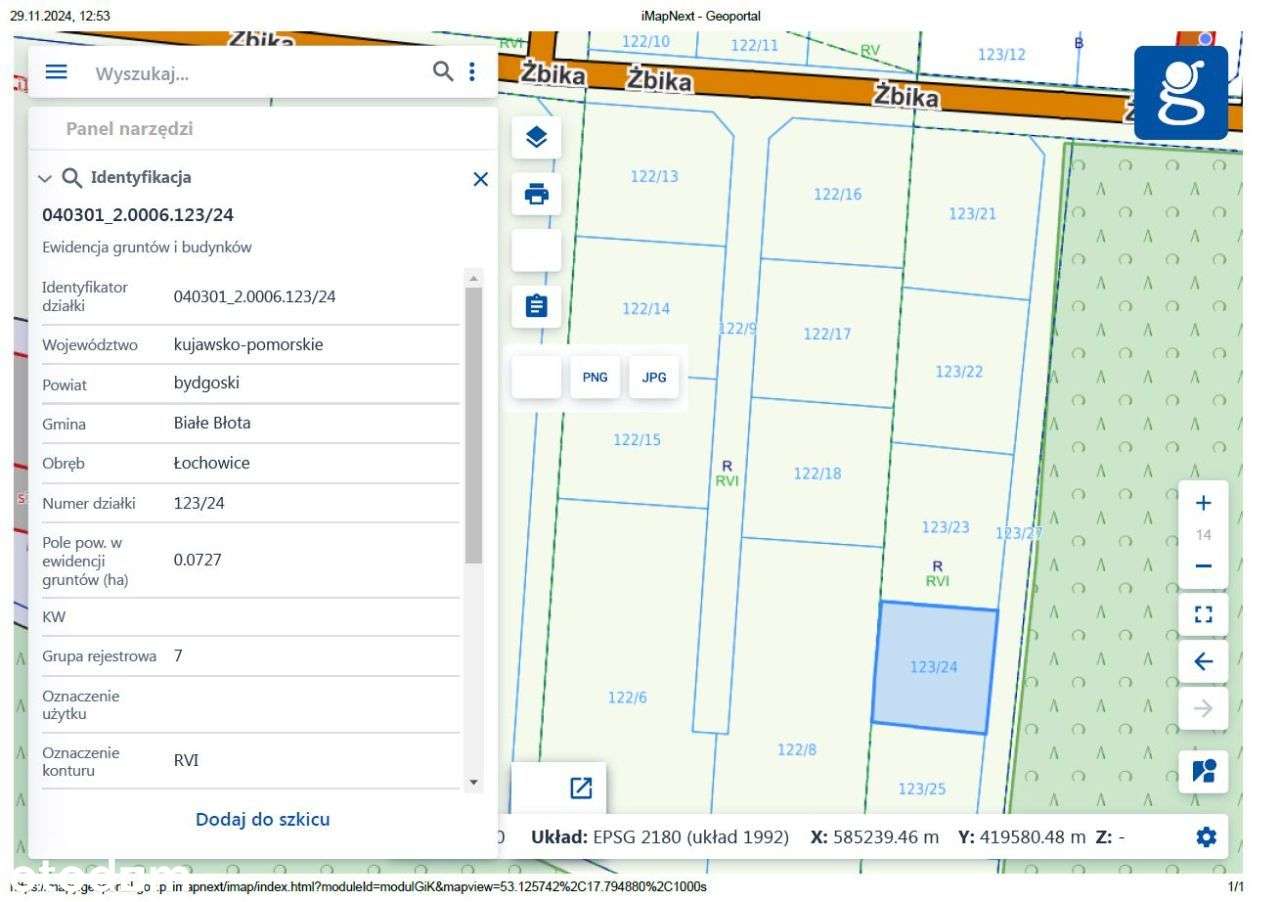Select the Białe Błota gmina value

pyautogui.click(x=212, y=423)
